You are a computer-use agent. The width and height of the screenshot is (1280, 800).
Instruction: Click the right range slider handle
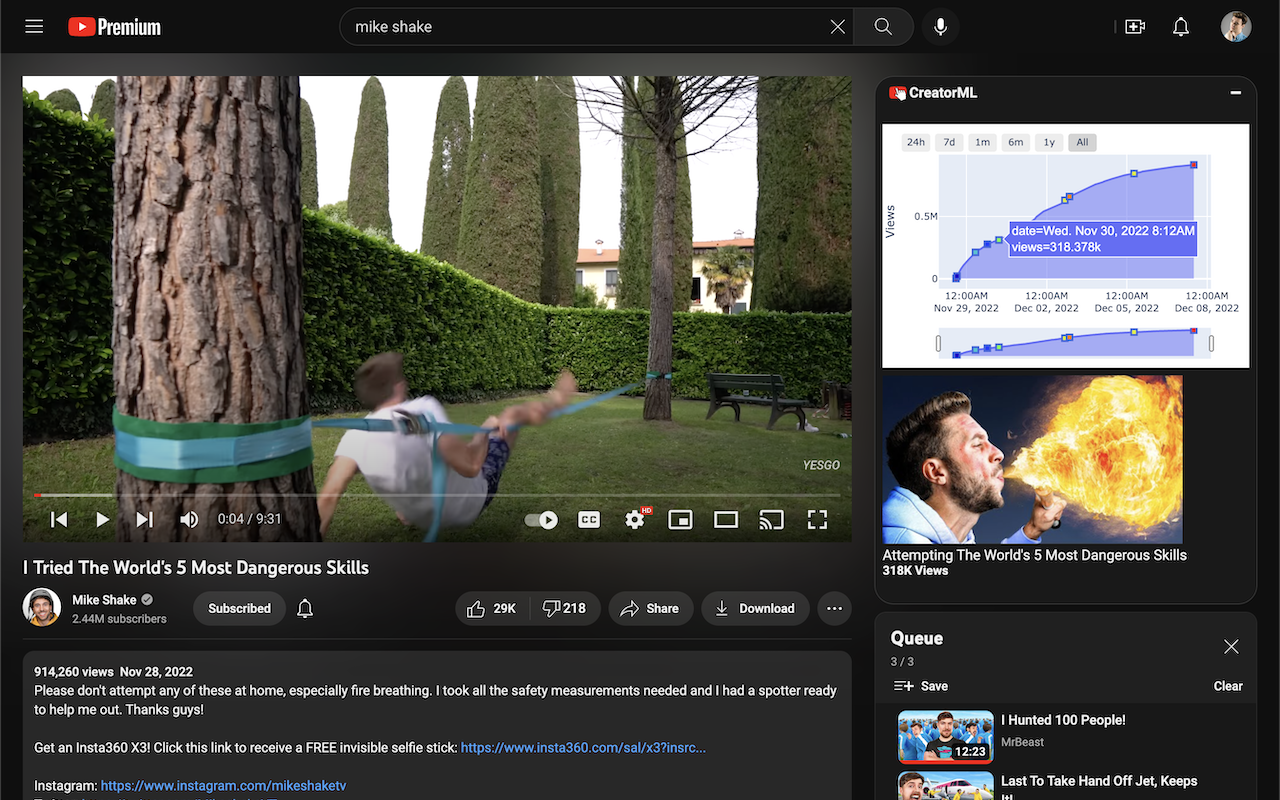tap(1211, 344)
